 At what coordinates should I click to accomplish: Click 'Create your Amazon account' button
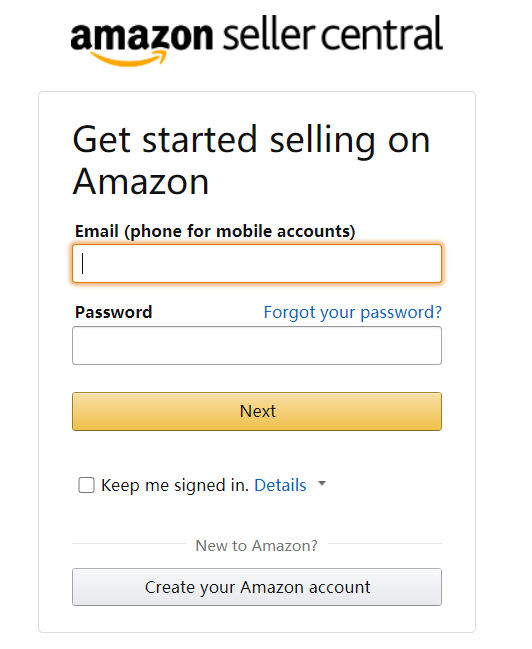pyautogui.click(x=257, y=587)
